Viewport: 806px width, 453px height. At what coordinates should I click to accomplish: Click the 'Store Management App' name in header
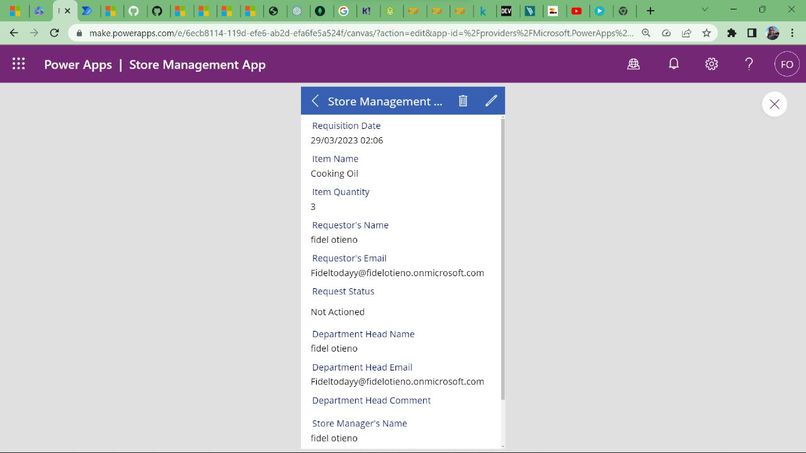[x=197, y=65]
